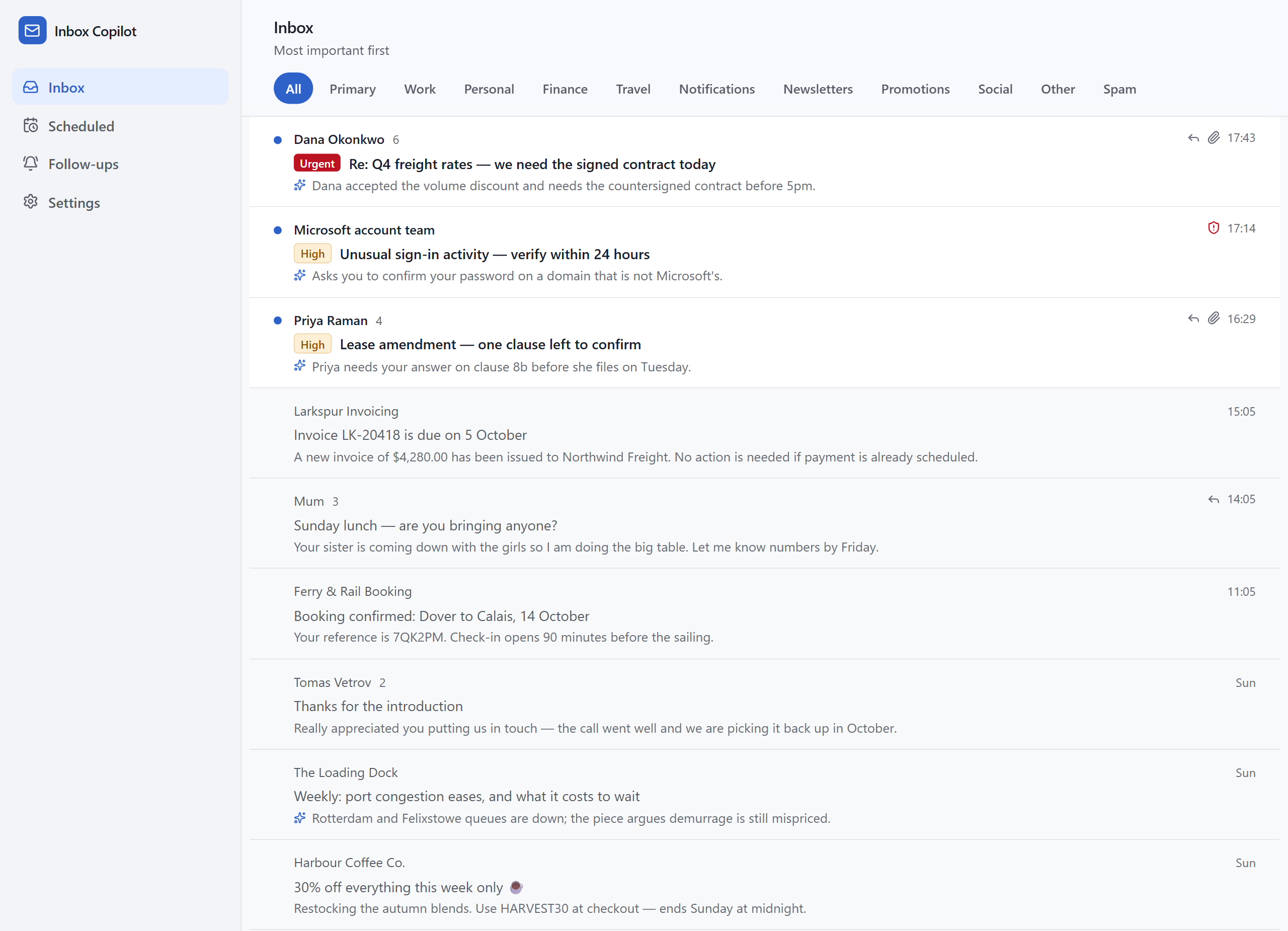The height and width of the screenshot is (931, 1288).
Task: Open 'Re: Q4 freight rates' email subject
Action: pyautogui.click(x=532, y=164)
